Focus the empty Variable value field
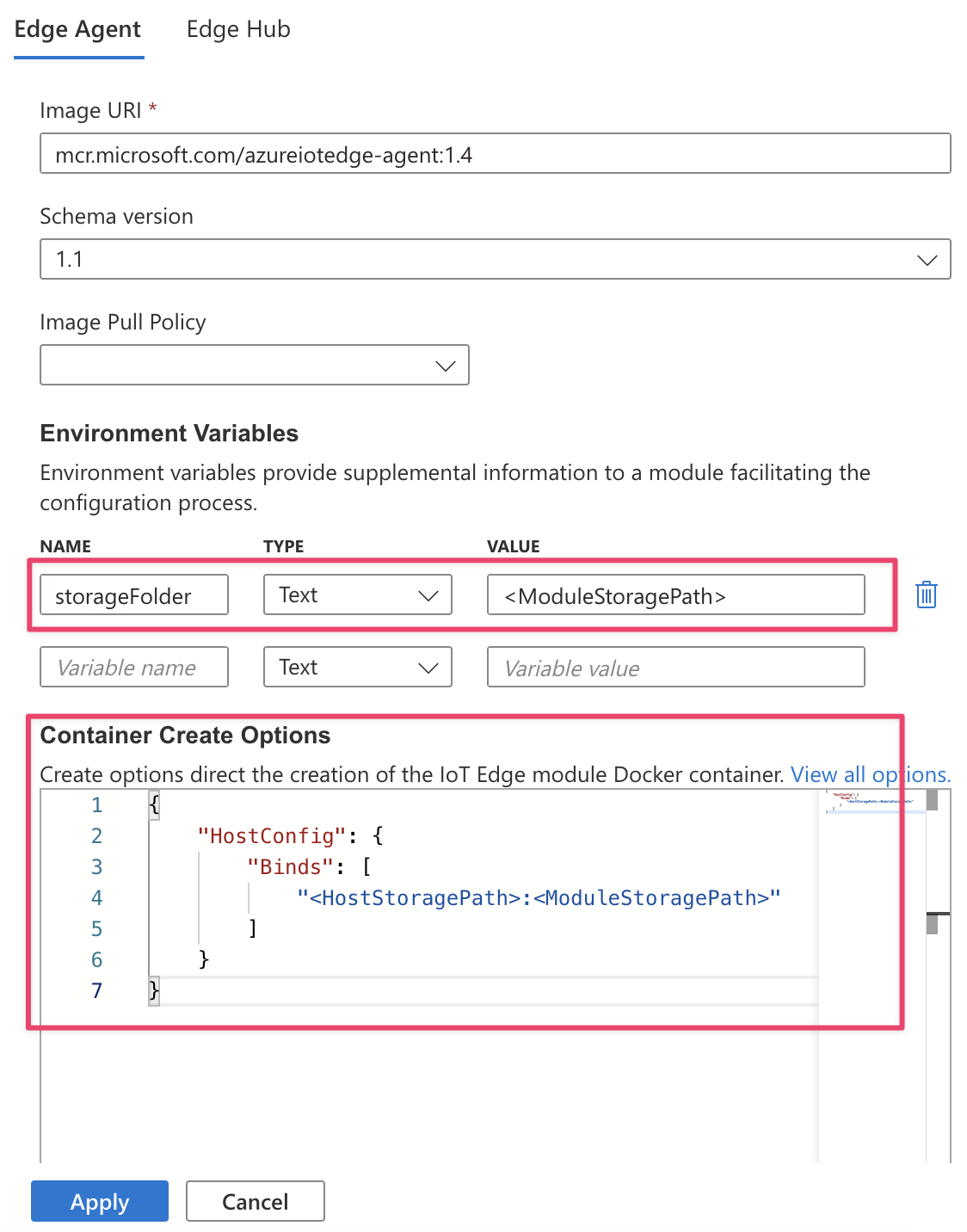Viewport: 967px width, 1232px height. [x=675, y=668]
